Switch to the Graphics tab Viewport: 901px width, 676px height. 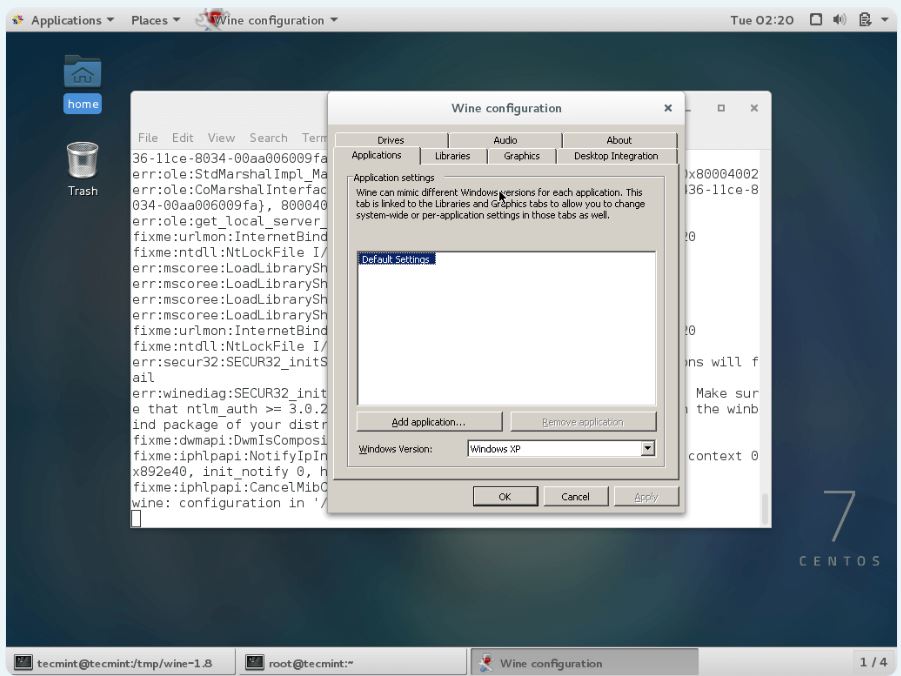(x=522, y=156)
